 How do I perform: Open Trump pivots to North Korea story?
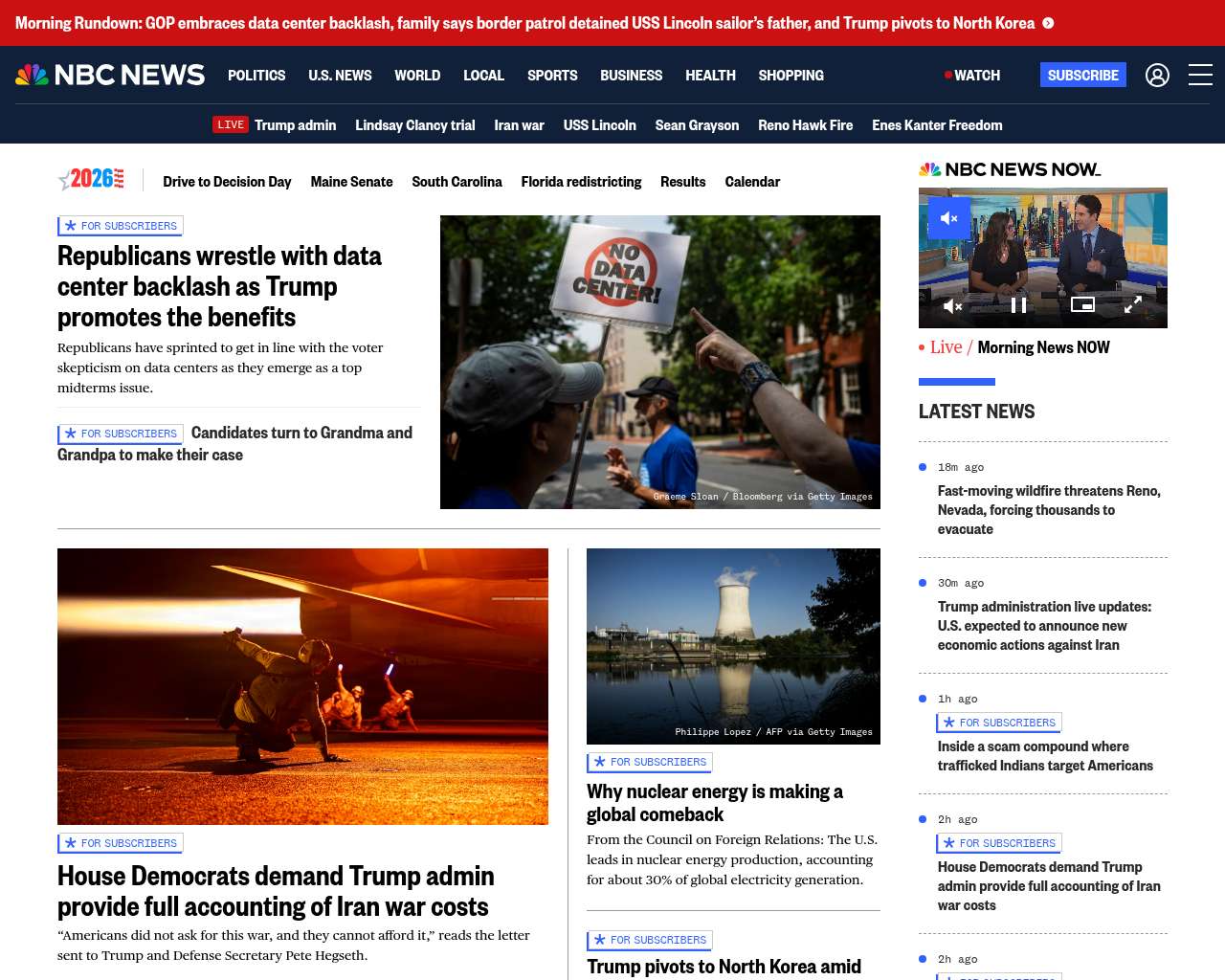[x=724, y=967]
